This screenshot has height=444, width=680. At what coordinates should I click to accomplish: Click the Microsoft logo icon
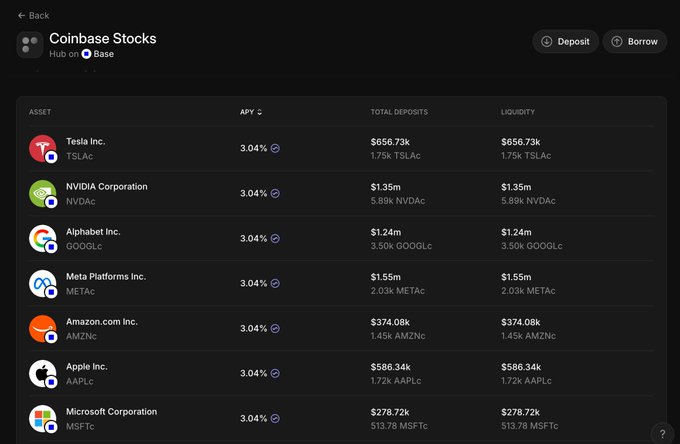coord(42,419)
